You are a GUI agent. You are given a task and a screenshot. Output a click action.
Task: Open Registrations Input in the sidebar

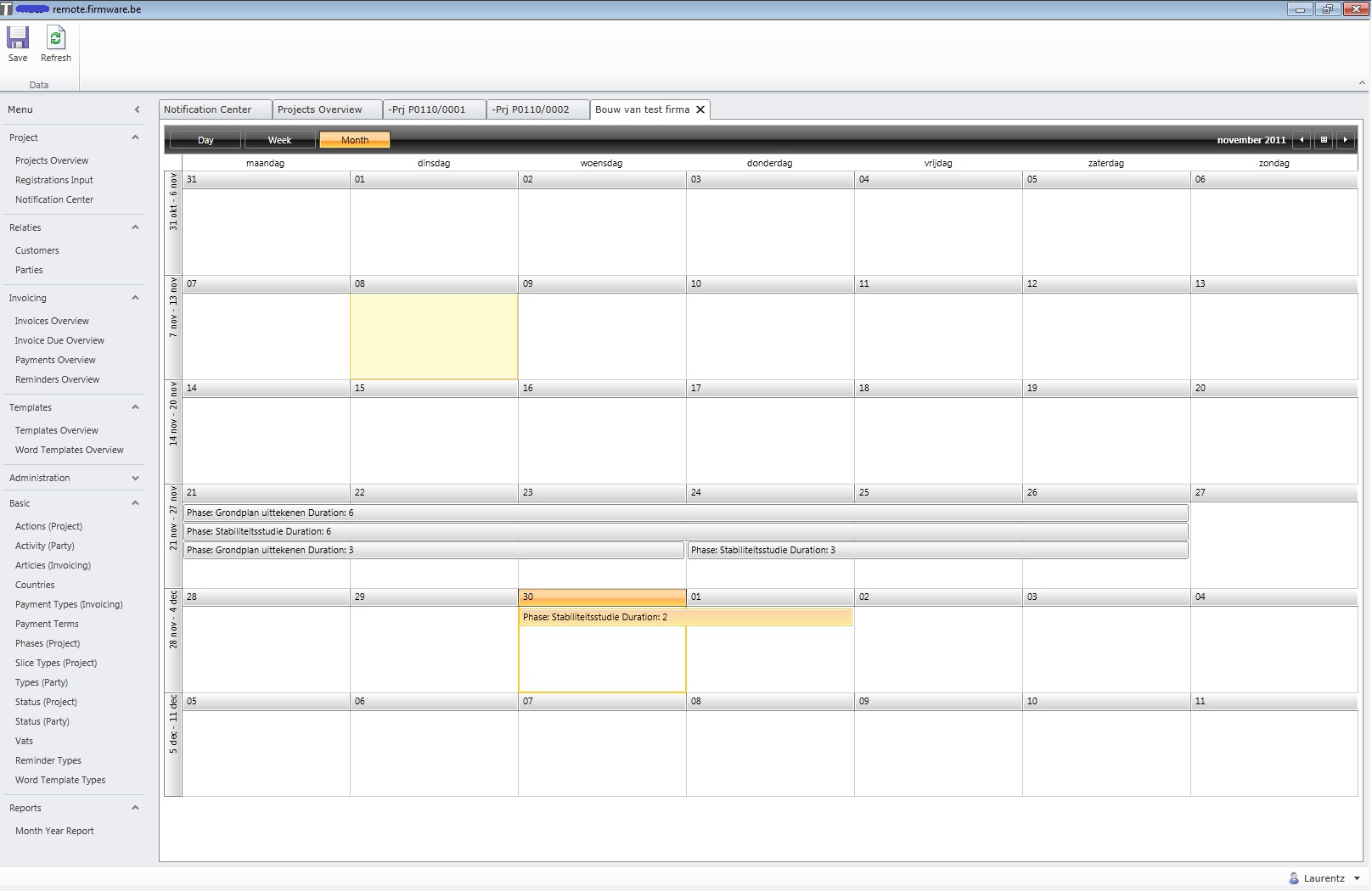click(x=54, y=180)
